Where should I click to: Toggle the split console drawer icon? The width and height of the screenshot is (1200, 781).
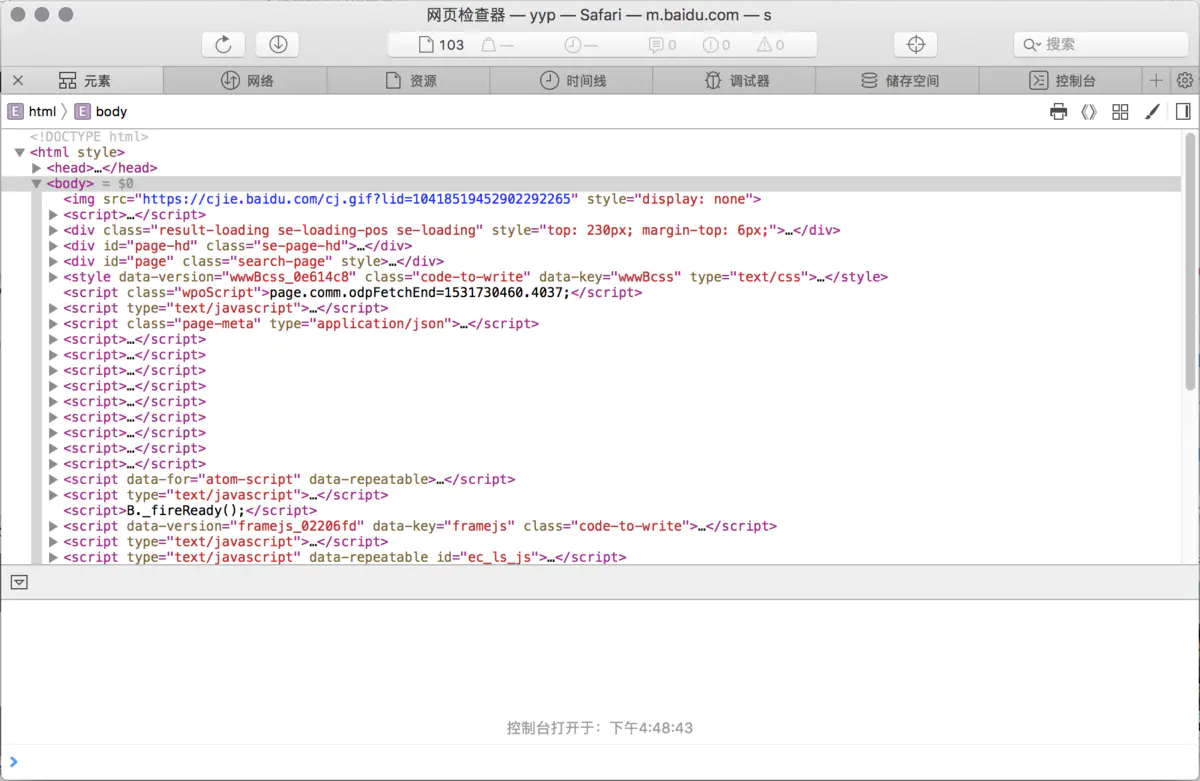(19, 582)
